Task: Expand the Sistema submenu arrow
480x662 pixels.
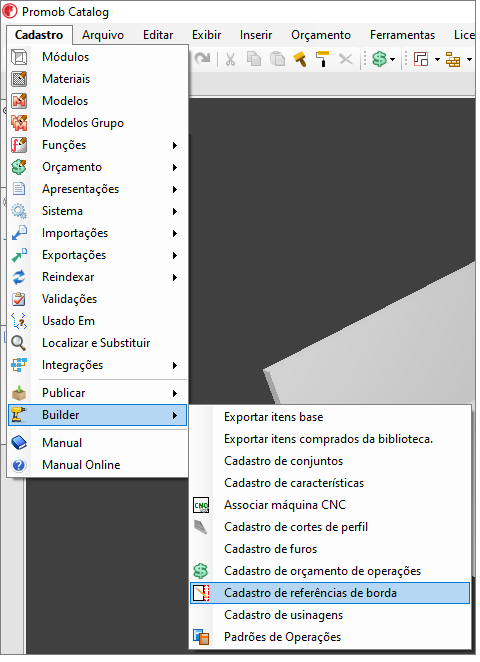Action: click(175, 212)
